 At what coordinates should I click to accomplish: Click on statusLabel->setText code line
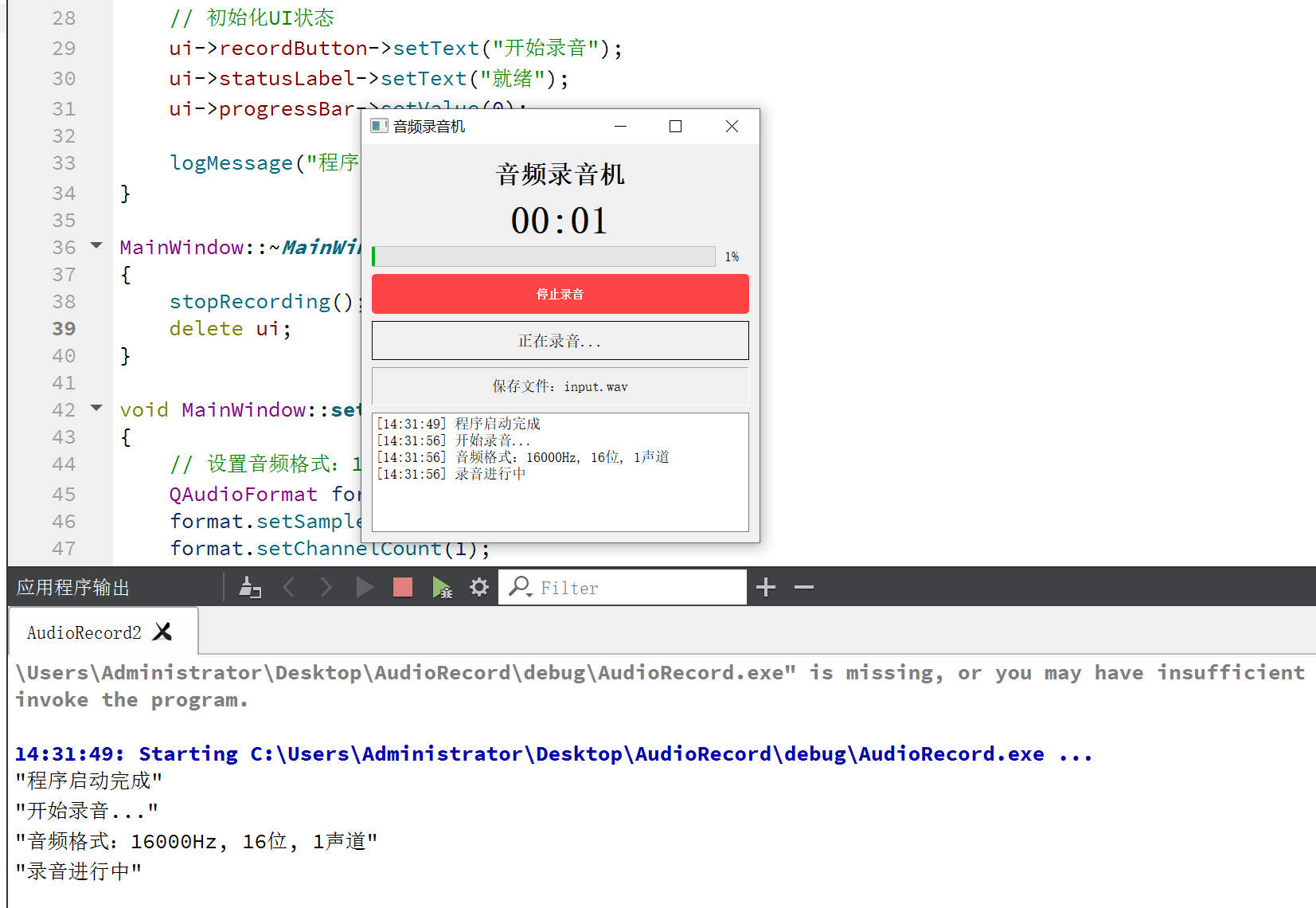pos(369,78)
